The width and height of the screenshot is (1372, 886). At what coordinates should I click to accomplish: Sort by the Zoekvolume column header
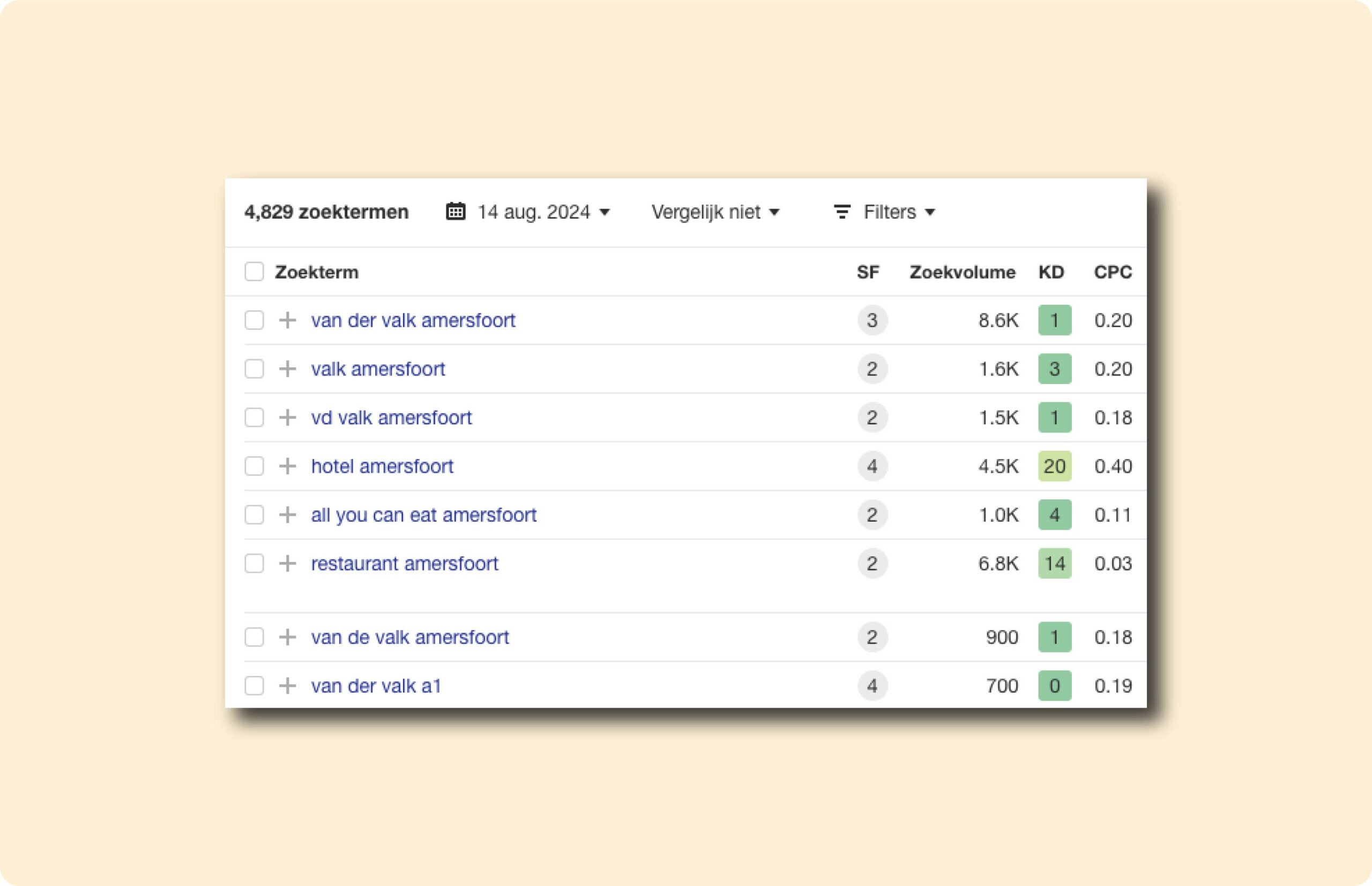[961, 272]
